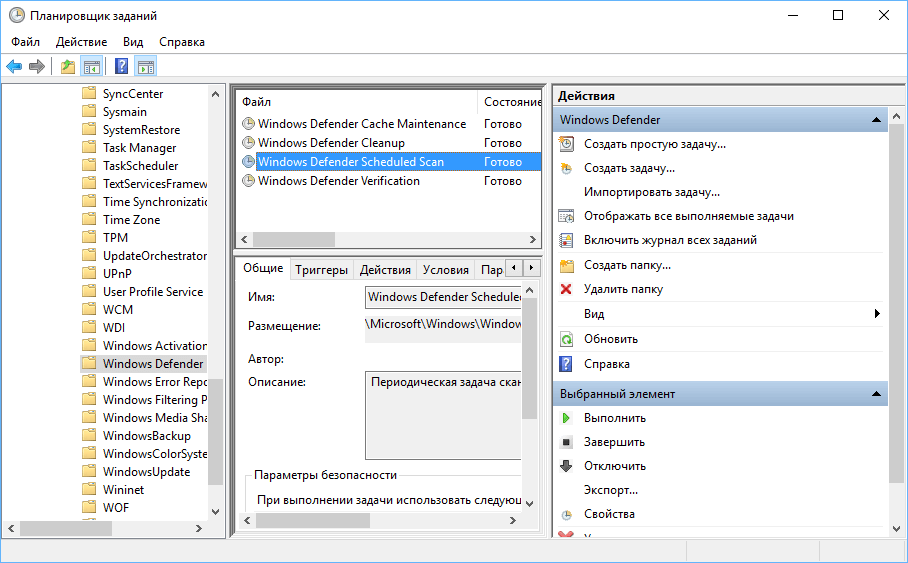The image size is (908, 563).
Task: Click Импортировать задачу action
Action: [x=651, y=192]
